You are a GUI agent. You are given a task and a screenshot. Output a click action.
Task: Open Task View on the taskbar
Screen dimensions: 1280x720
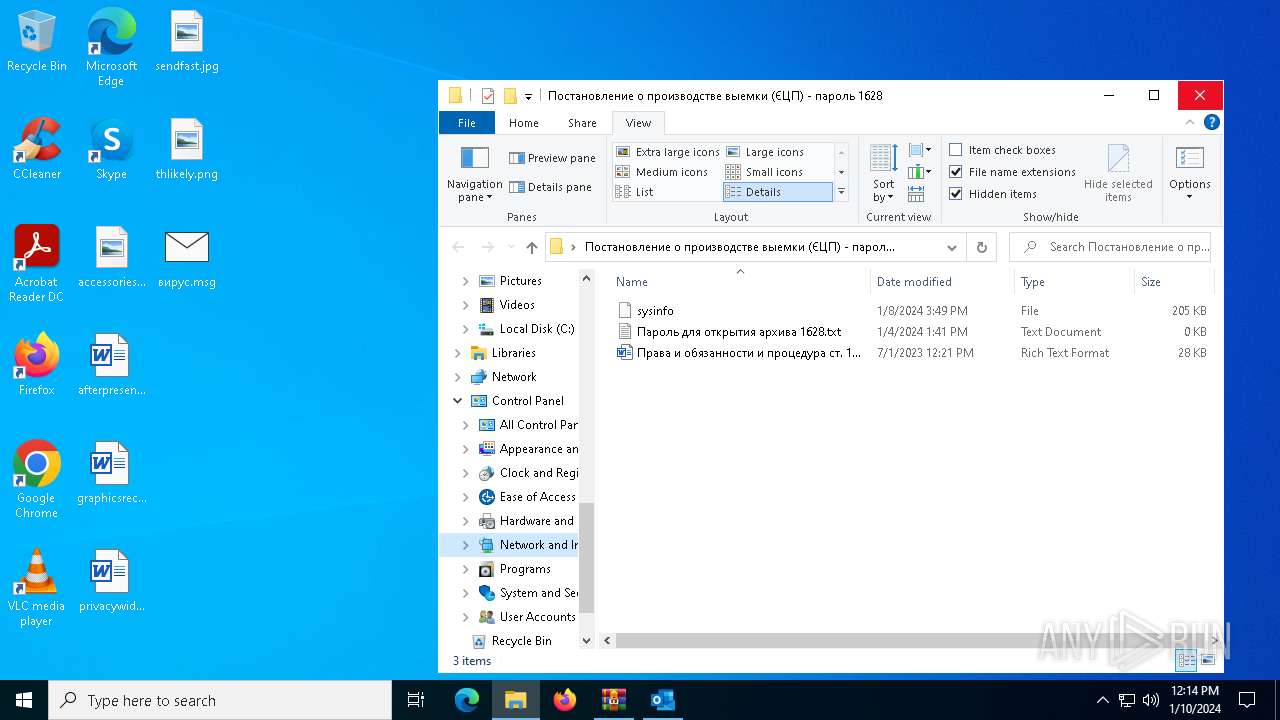click(416, 700)
